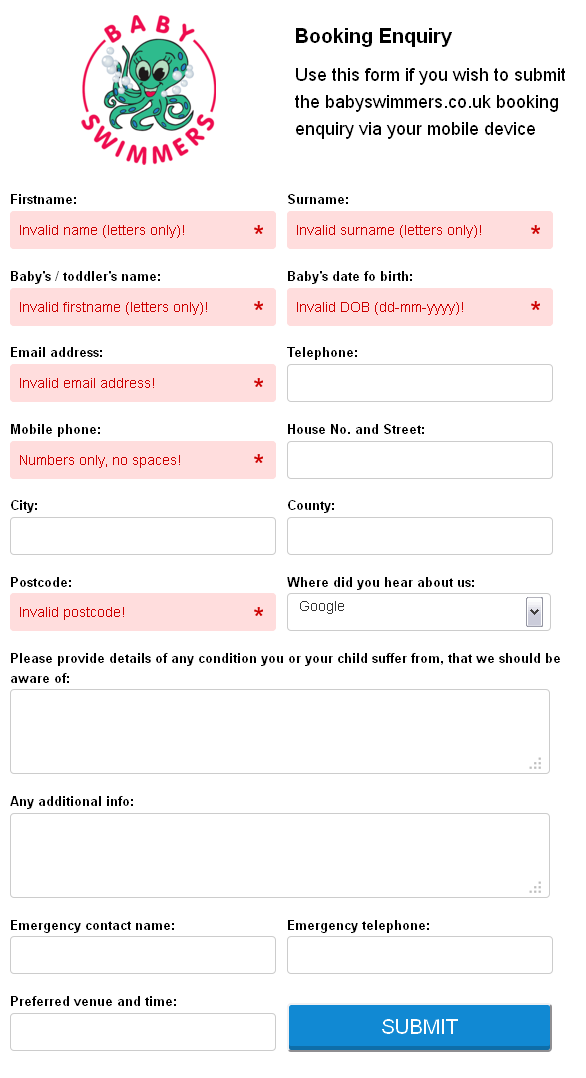Select the Baby's / toddler's name field
Viewport: 586px width, 1078px height.
coord(143,307)
